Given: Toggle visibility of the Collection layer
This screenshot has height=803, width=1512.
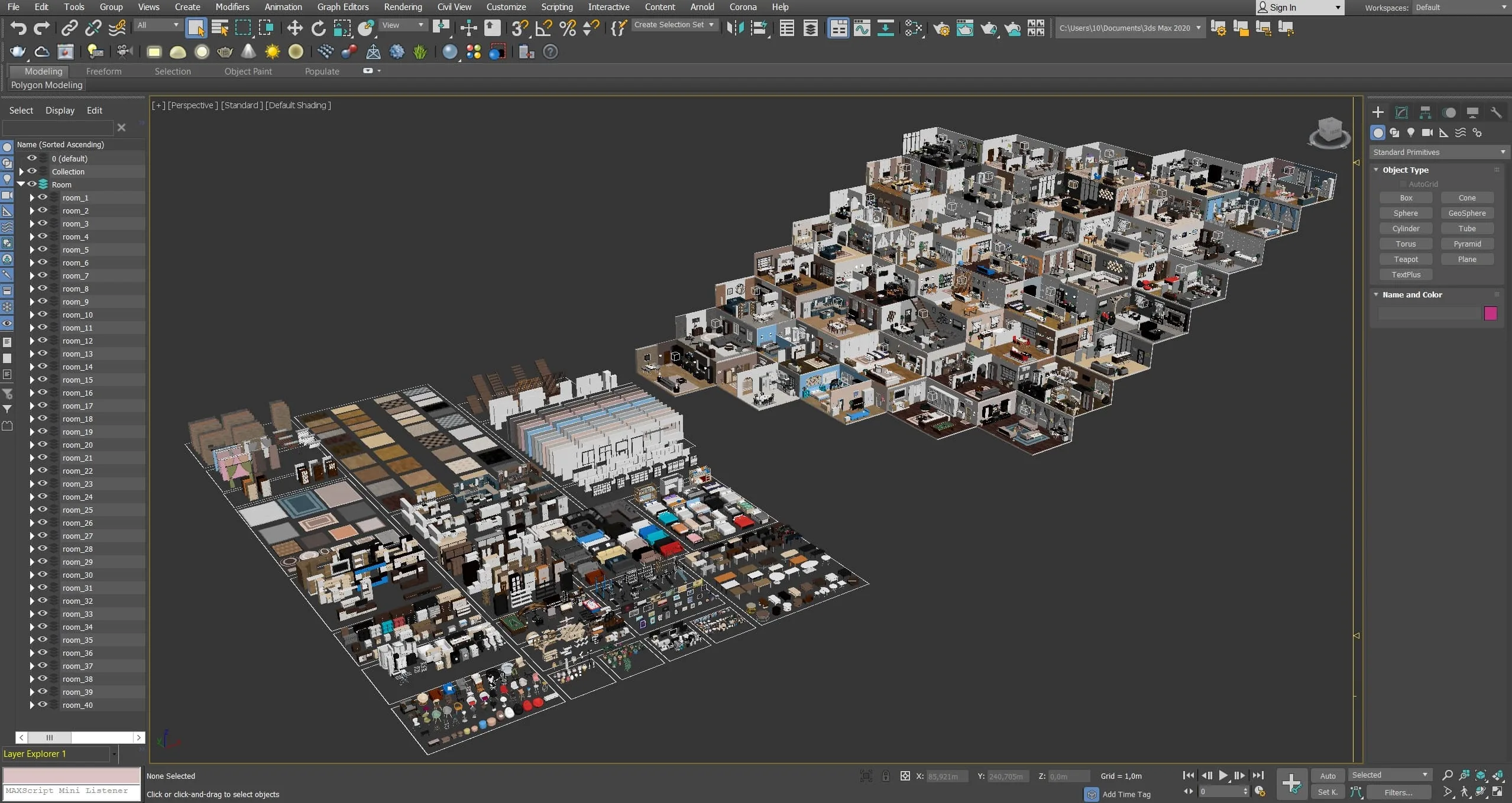Looking at the screenshot, I should pos(32,171).
